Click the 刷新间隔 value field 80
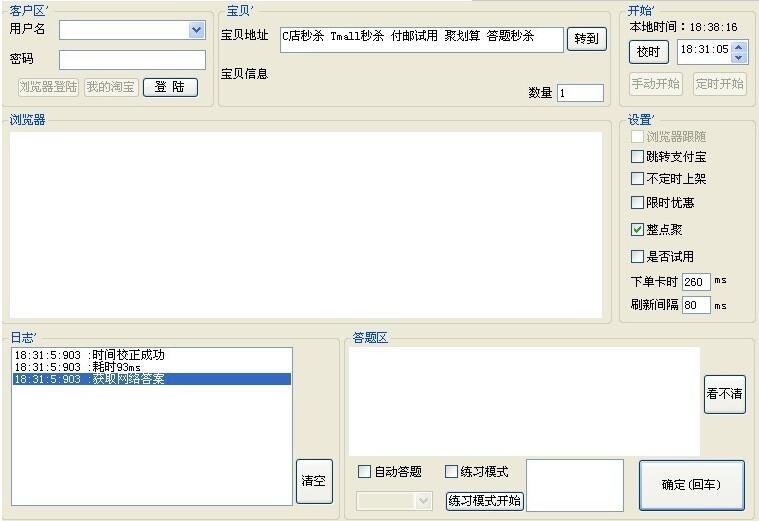Viewport: 759px width, 521px height. 696,305
